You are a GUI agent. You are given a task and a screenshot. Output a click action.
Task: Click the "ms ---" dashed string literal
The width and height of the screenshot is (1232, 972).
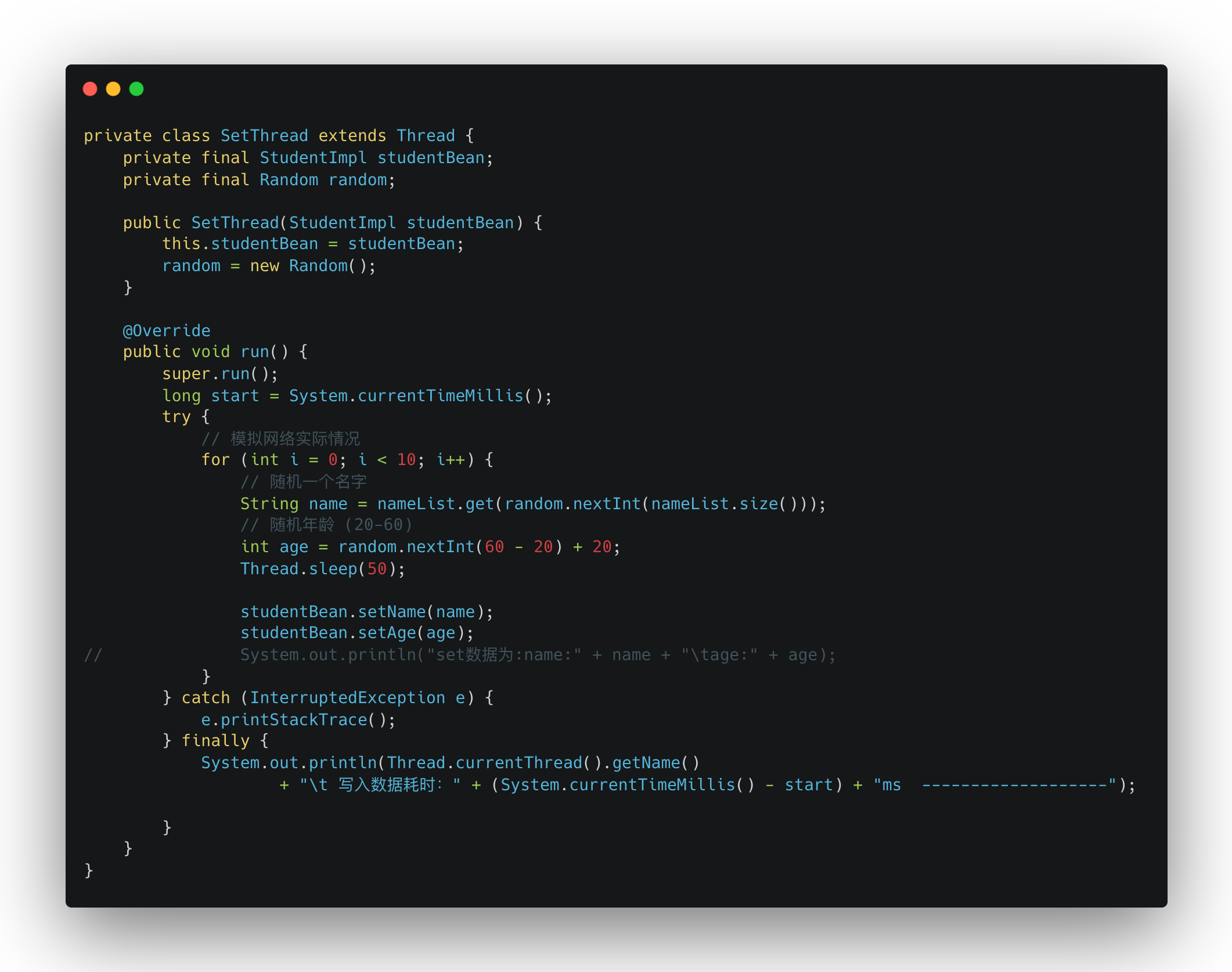point(995,785)
